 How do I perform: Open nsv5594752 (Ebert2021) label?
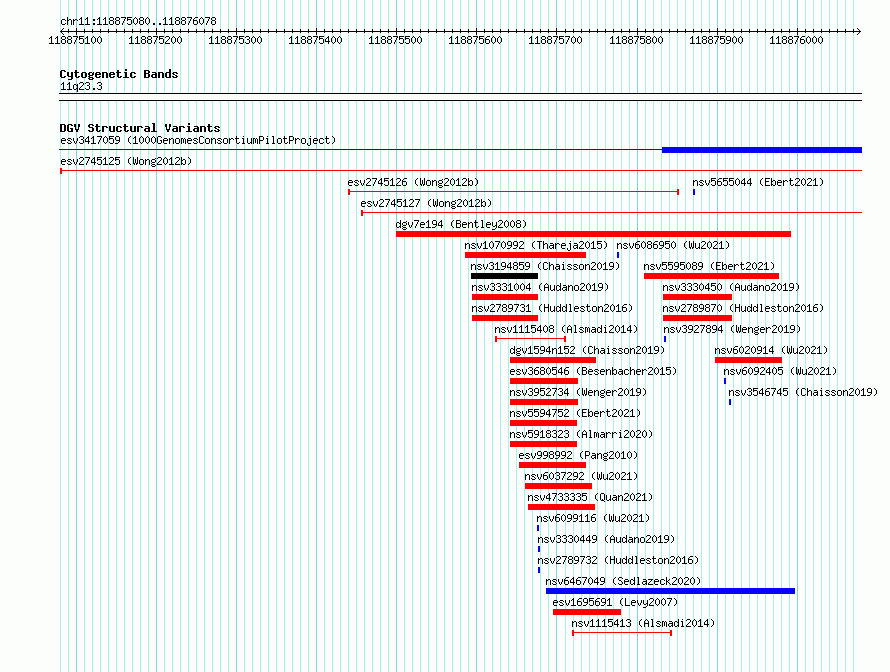(x=575, y=413)
